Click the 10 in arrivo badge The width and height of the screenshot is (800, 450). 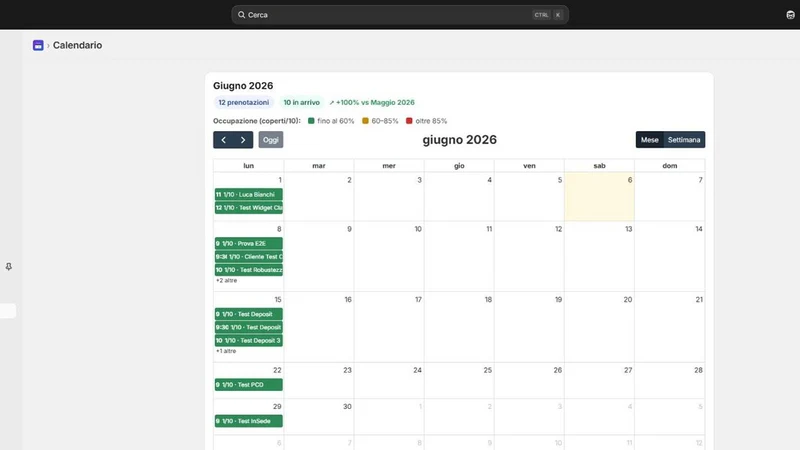(302, 103)
